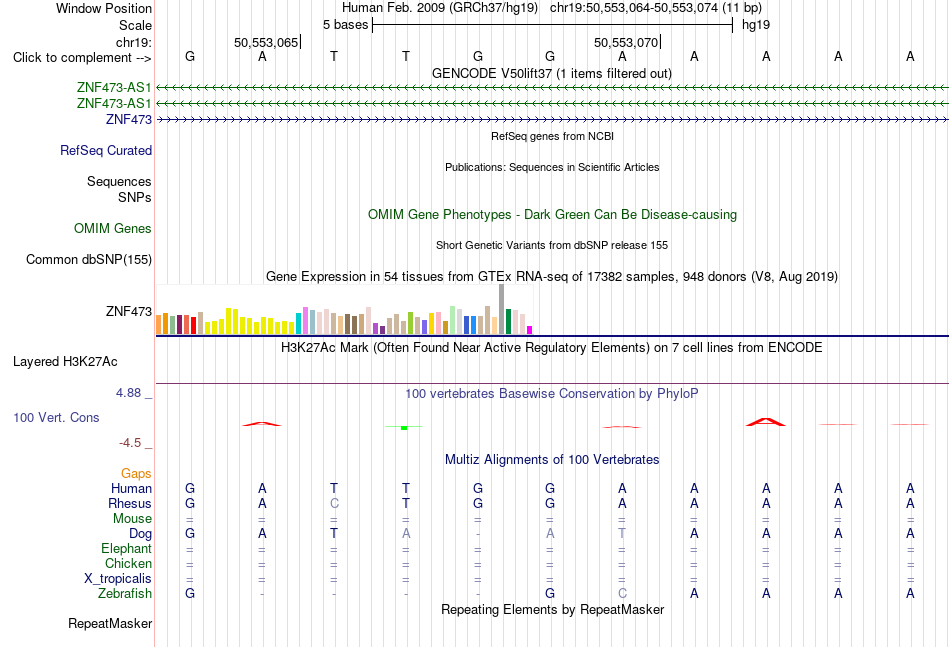Open the OMIM Gene Phenotypes track title
Viewport: 950px width, 647px height.
552,214
